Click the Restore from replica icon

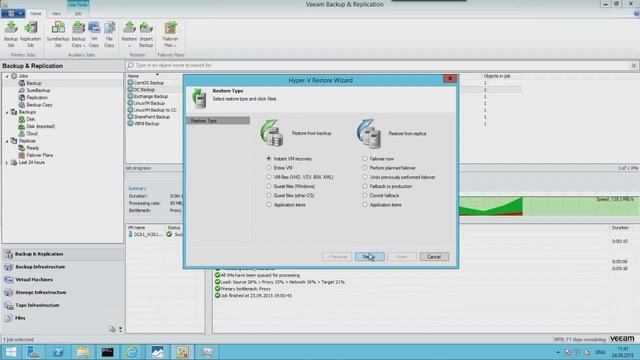369,133
